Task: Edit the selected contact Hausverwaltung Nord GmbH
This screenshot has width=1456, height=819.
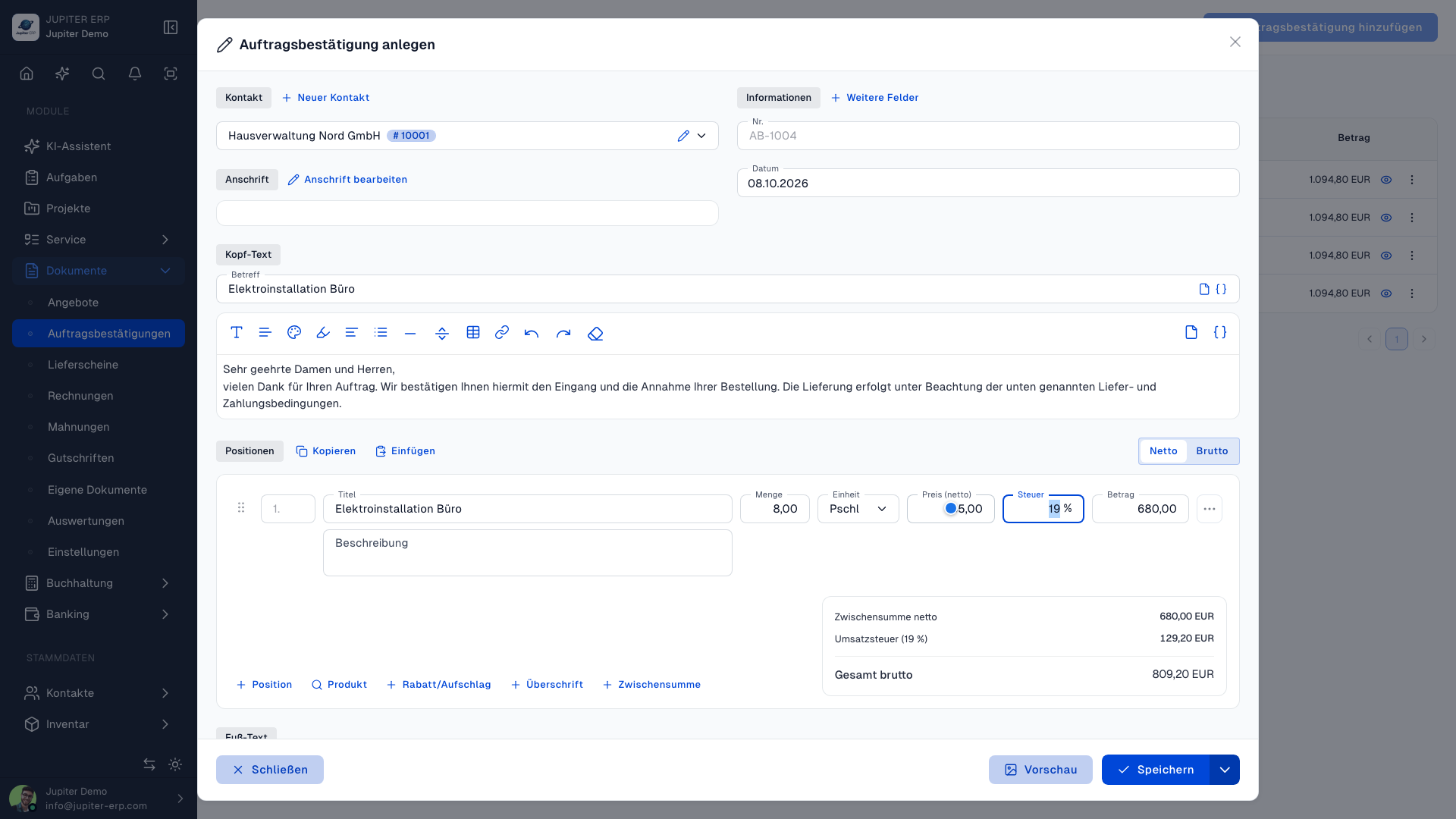Action: 683,136
